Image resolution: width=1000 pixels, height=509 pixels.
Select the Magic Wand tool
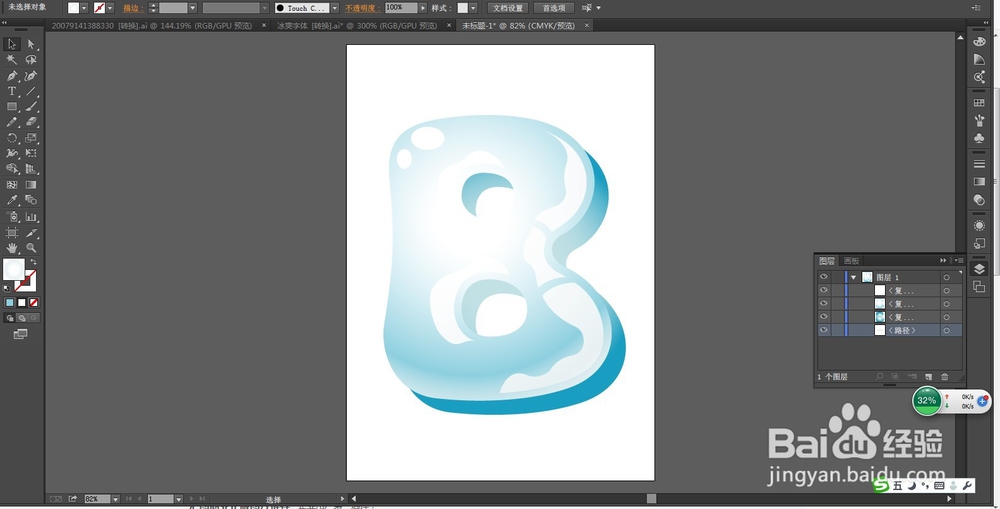tap(12, 59)
